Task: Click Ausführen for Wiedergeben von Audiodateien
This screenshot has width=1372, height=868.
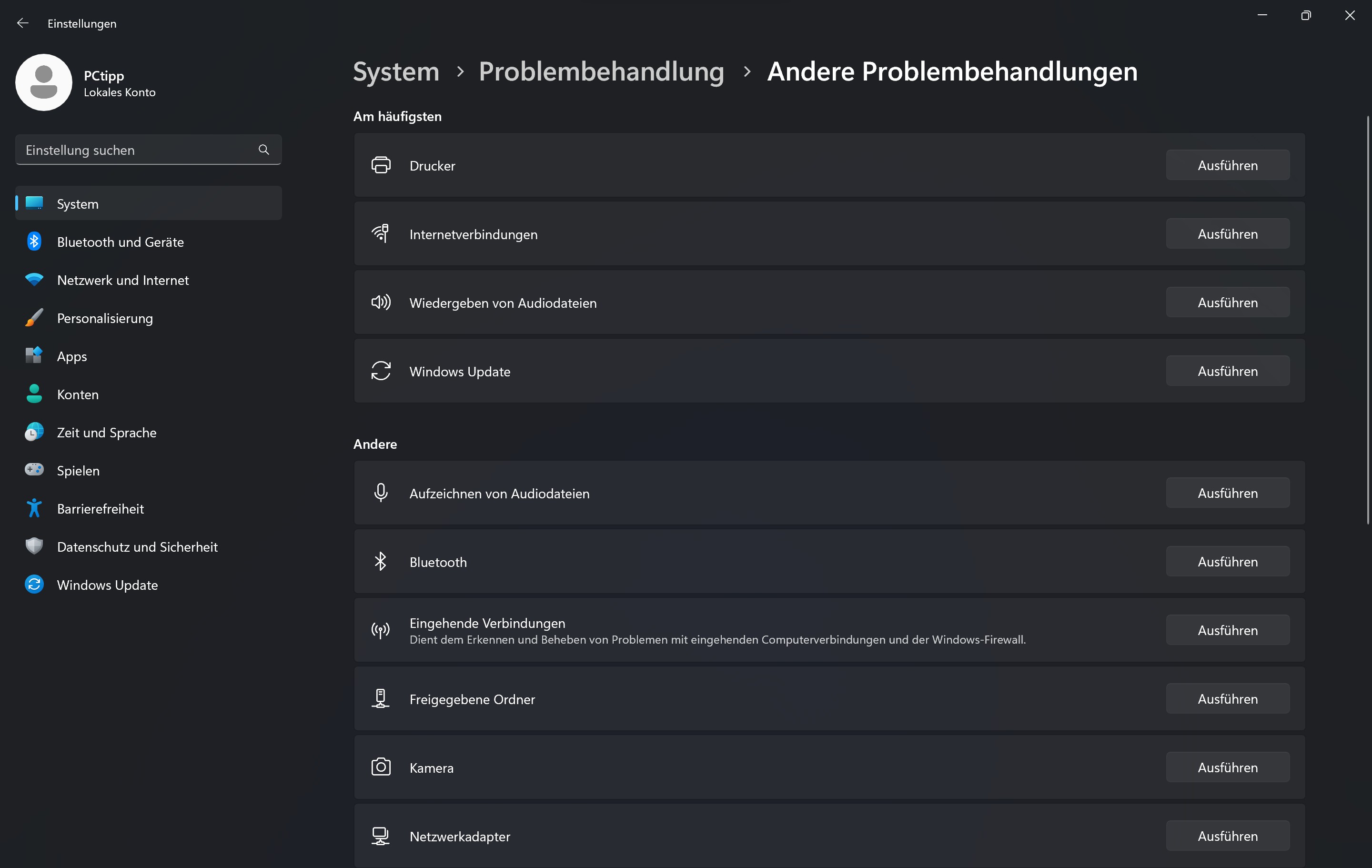Action: point(1227,302)
